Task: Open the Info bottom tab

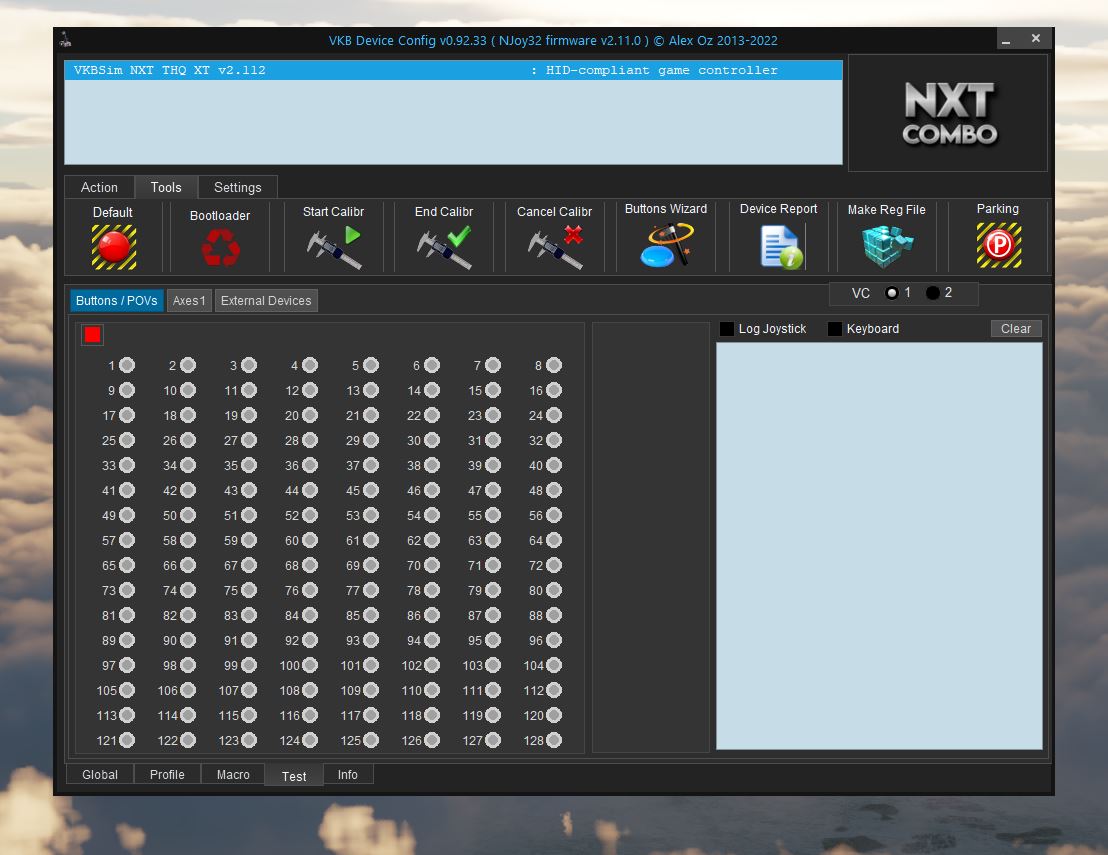Action: [x=348, y=774]
